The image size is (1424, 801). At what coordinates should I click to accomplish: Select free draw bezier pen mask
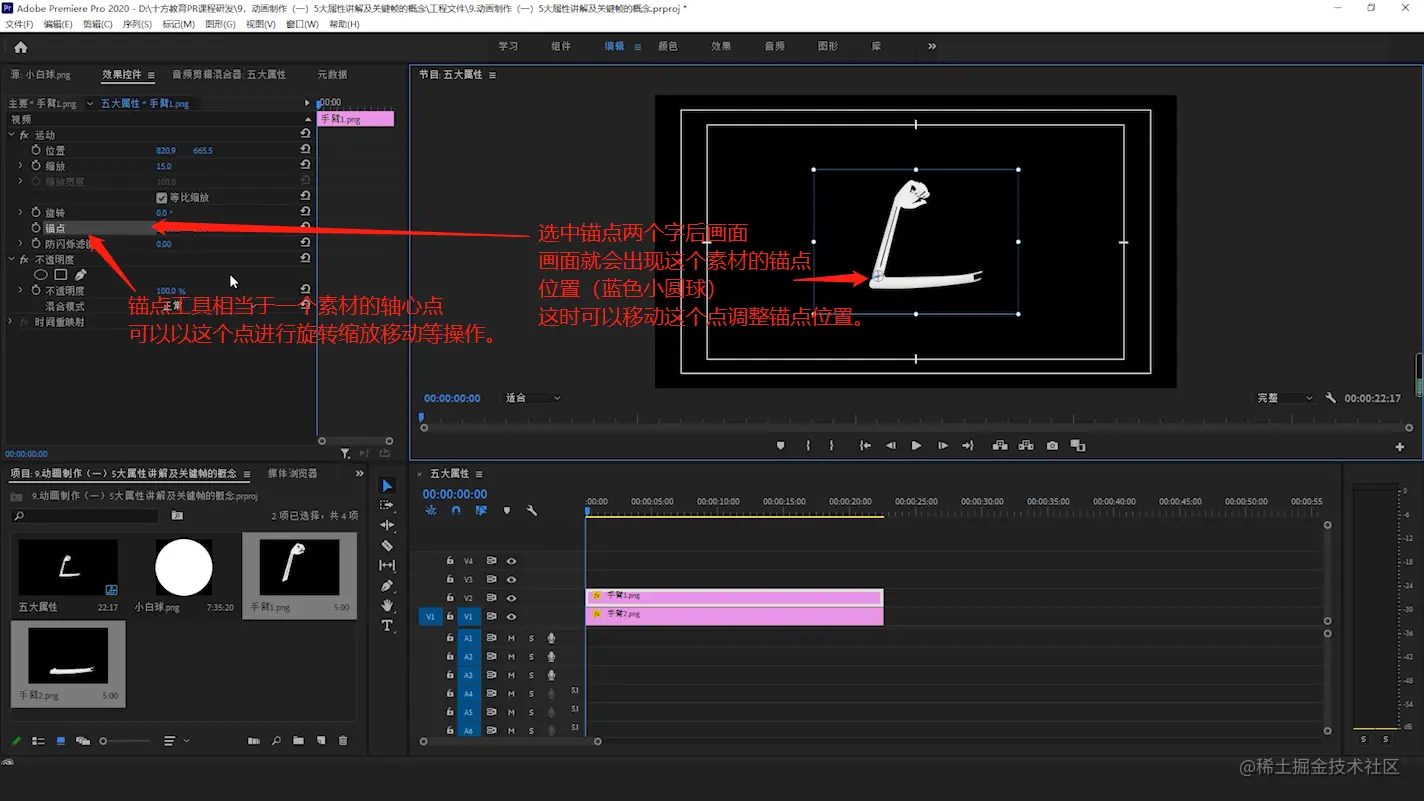tap(80, 275)
